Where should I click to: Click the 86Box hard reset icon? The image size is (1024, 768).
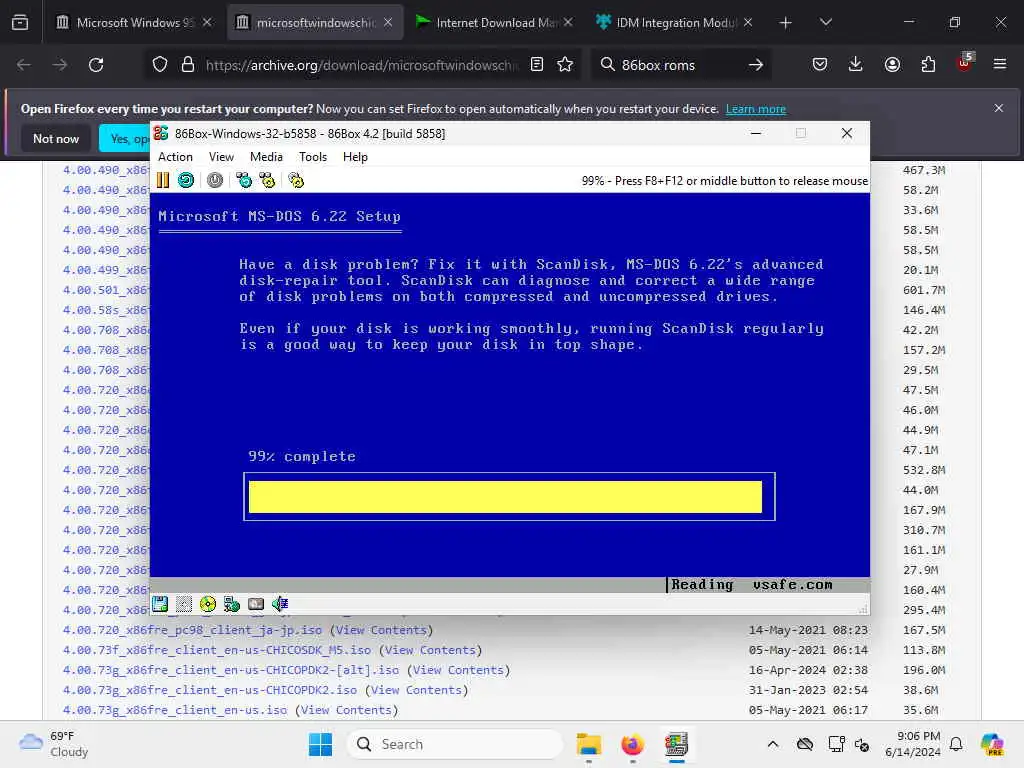pyautogui.click(x=186, y=180)
